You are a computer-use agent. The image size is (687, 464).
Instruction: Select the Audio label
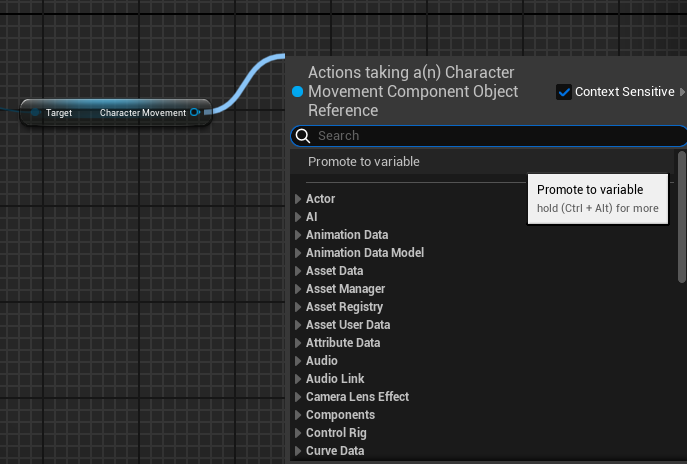point(322,361)
